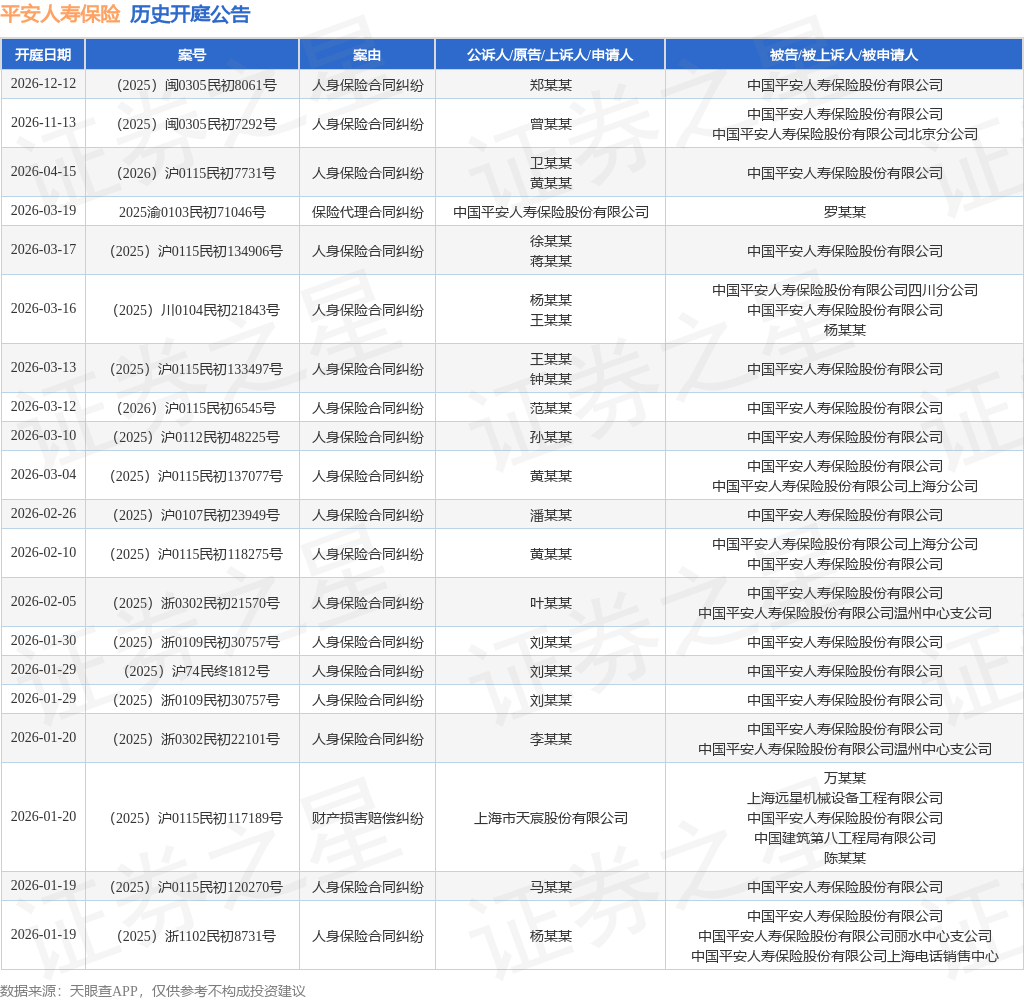Click 中国平安人寿保险股份有限公司四川分公司
The image size is (1024, 1000).
click(x=844, y=290)
